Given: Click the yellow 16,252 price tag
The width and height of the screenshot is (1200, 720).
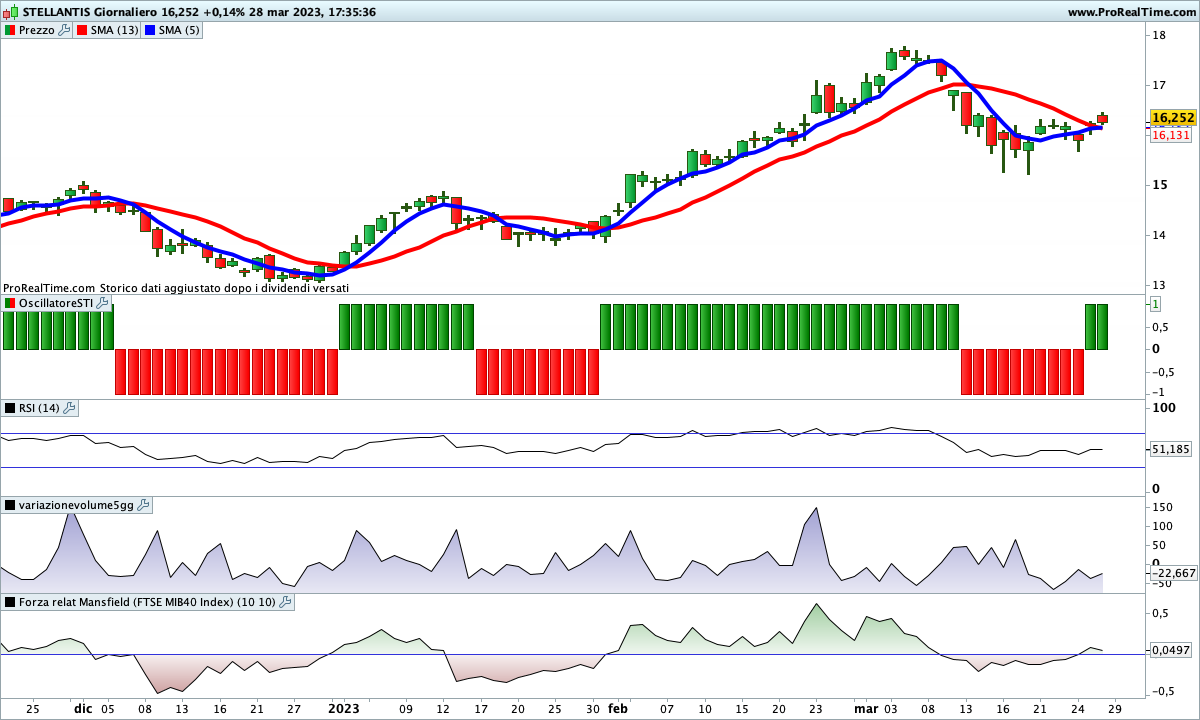Looking at the screenshot, I should tap(1173, 117).
